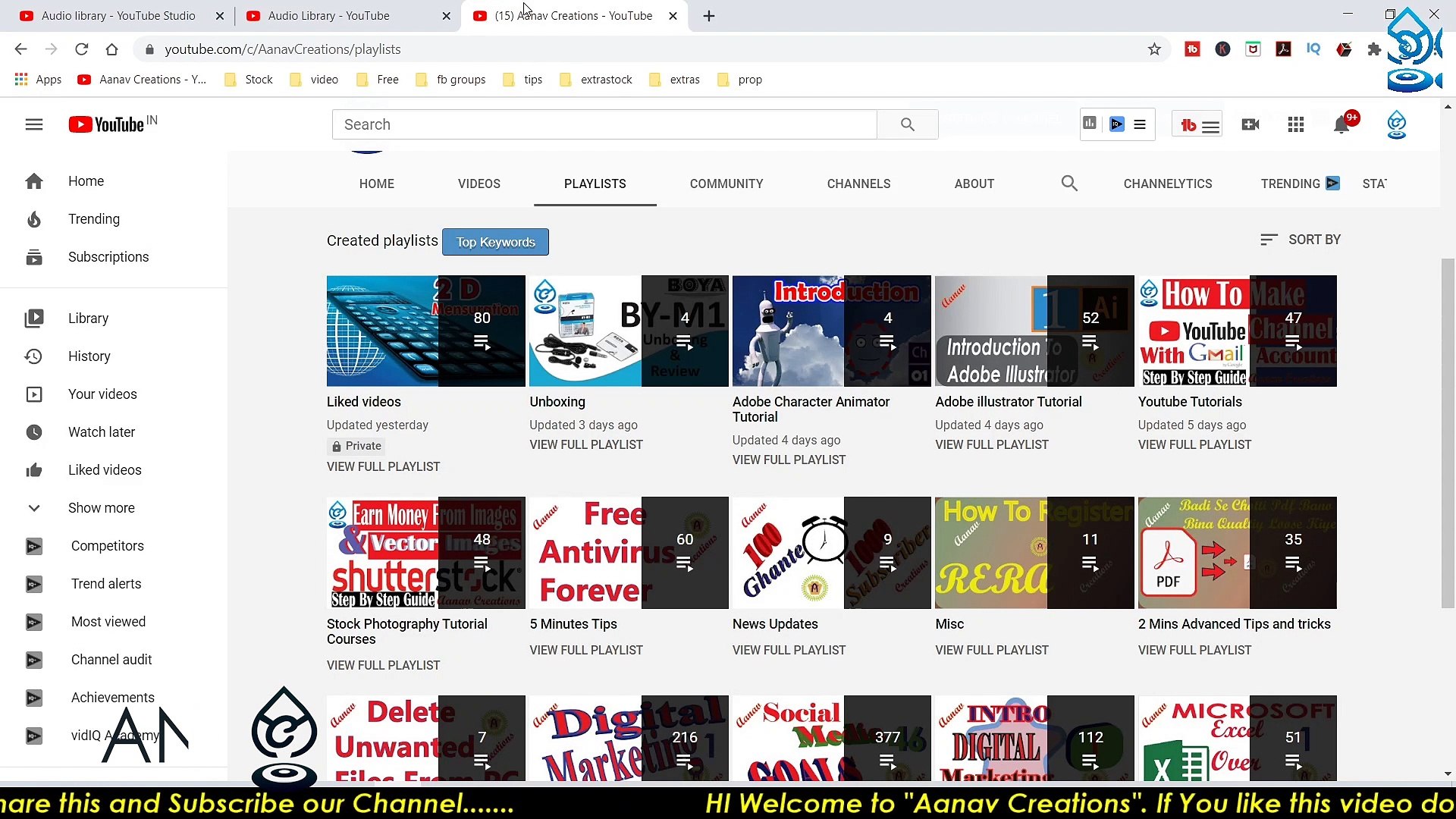Image resolution: width=1456 pixels, height=819 pixels.
Task: Open the TubeBuddy extension icon
Action: pos(1192,49)
